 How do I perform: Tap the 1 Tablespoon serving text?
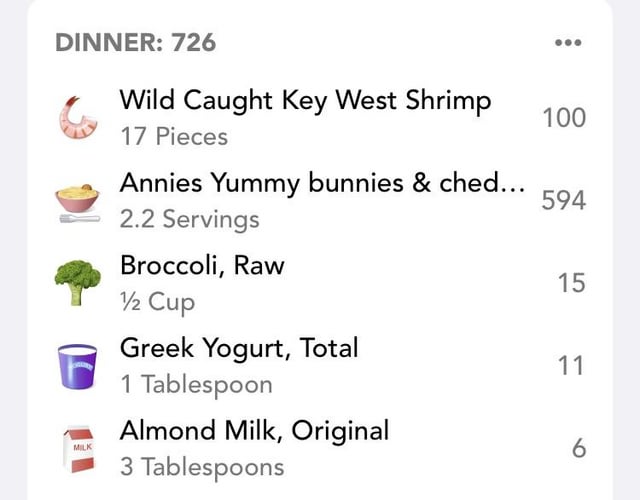196,384
